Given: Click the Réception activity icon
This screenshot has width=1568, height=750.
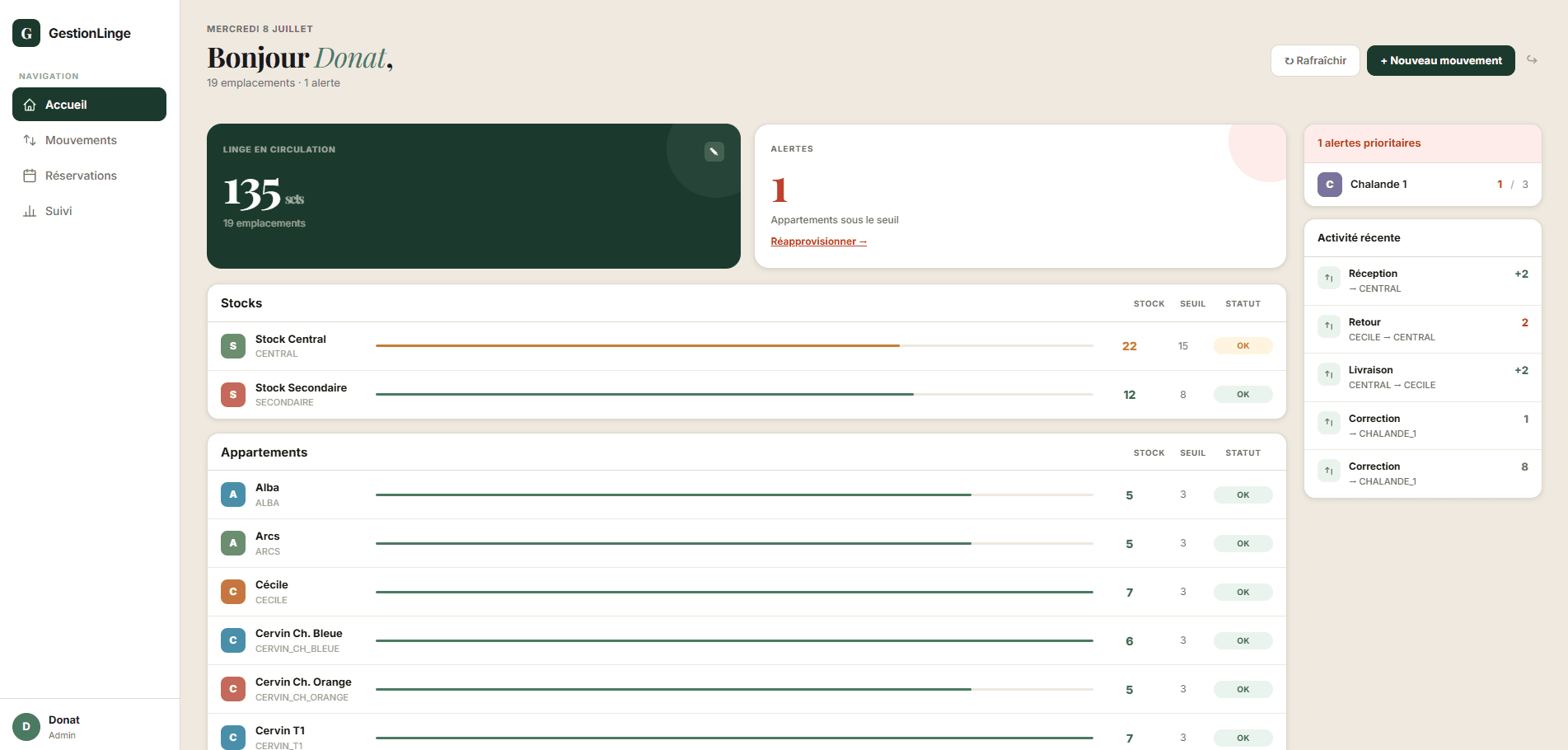Looking at the screenshot, I should pos(1328,278).
